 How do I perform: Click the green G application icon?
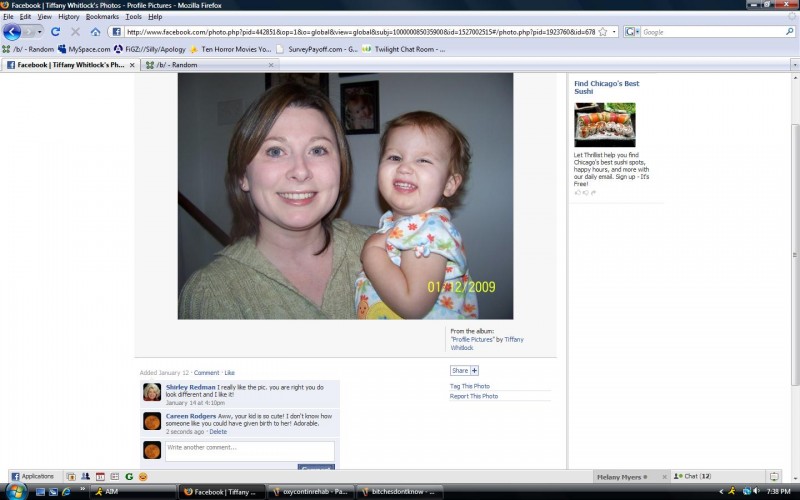pos(129,477)
